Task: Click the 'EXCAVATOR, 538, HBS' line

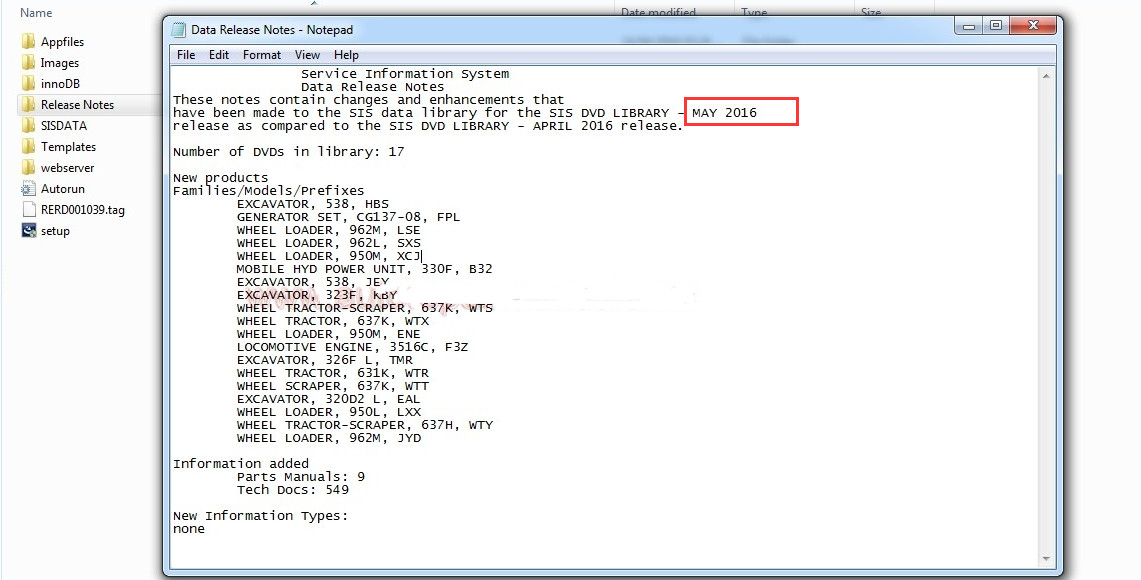Action: 313,204
